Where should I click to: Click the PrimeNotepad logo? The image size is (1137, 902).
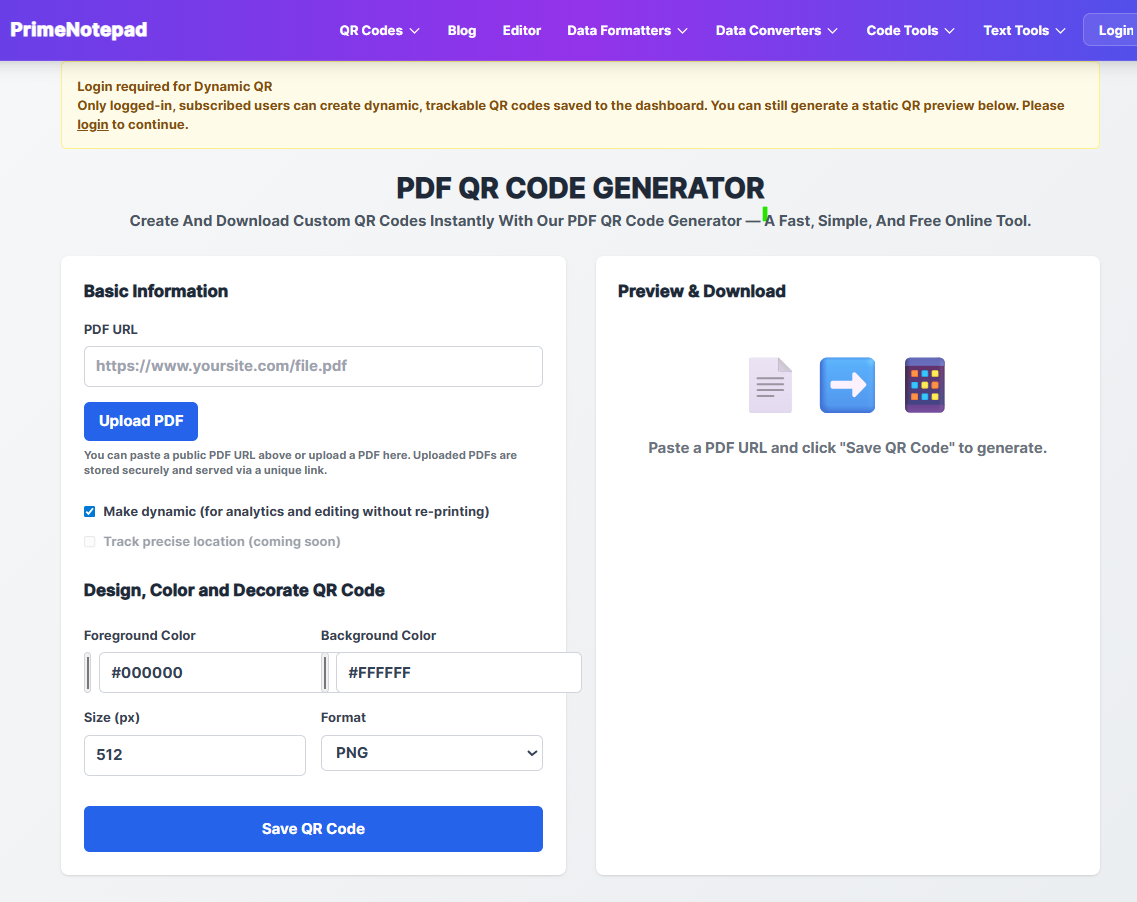[x=78, y=29]
